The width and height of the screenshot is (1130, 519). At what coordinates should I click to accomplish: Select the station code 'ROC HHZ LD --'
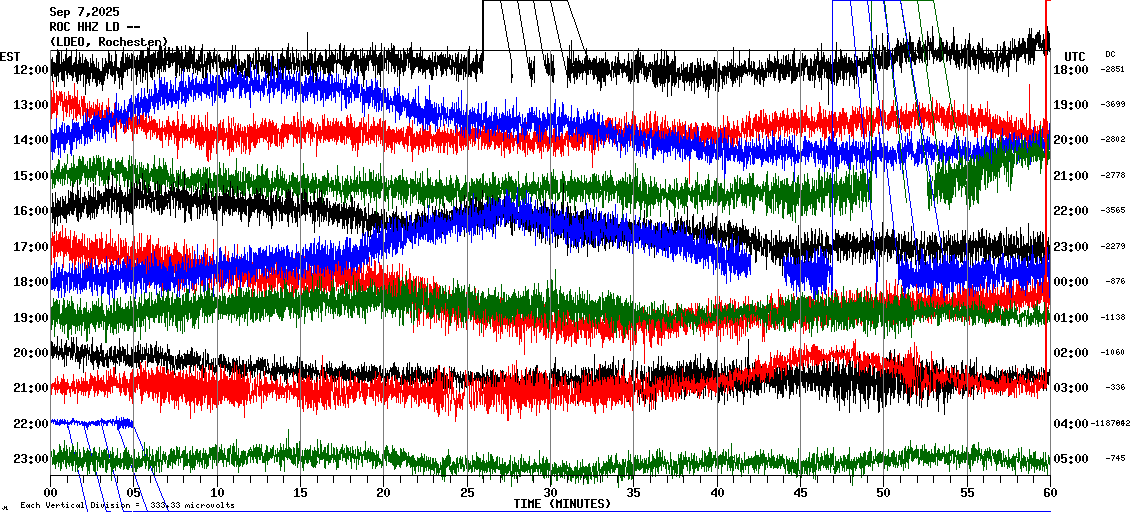click(x=94, y=27)
